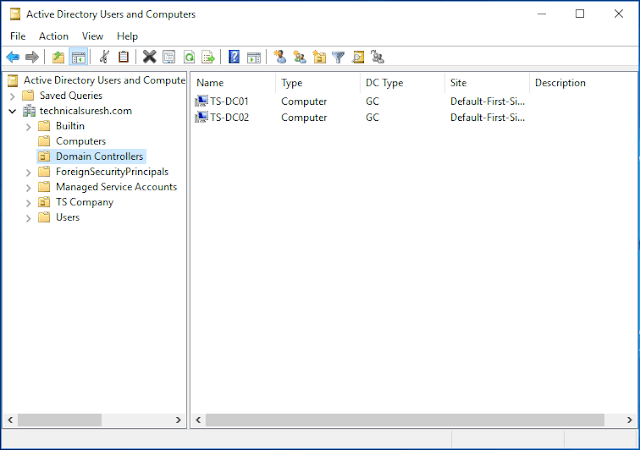Click technicalsuresh.com domain icon
Screen dimensions: 640x450
[29, 111]
